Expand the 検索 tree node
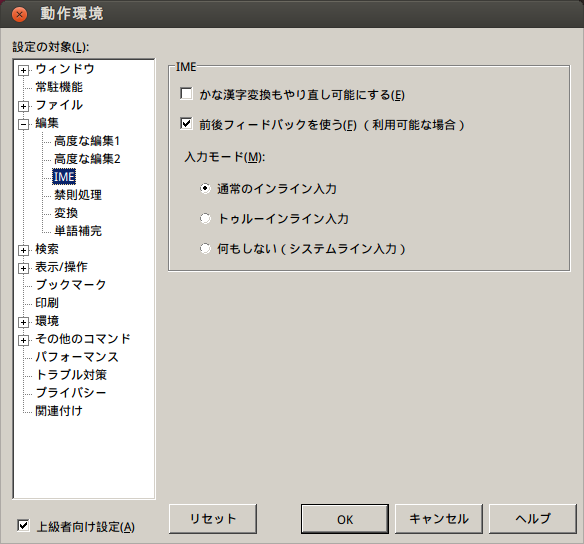Viewport: 584px width, 544px height. click(23, 250)
